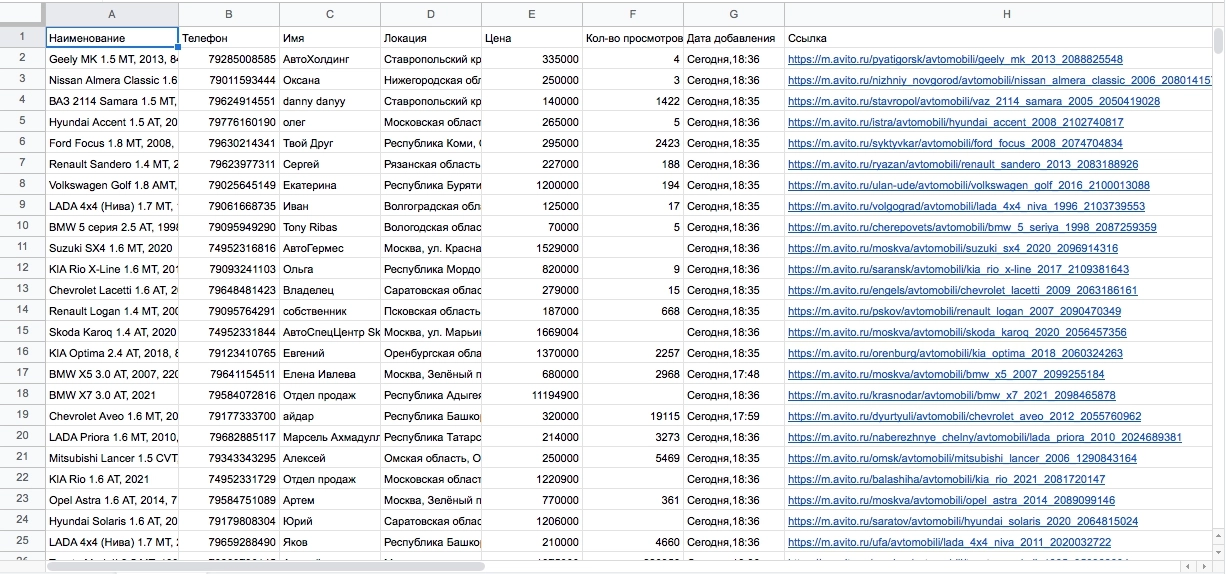Image resolution: width=1226 pixels, height=574 pixels.
Task: Open the BMW X7 2021 Krasnodar link
Action: [x=951, y=396]
